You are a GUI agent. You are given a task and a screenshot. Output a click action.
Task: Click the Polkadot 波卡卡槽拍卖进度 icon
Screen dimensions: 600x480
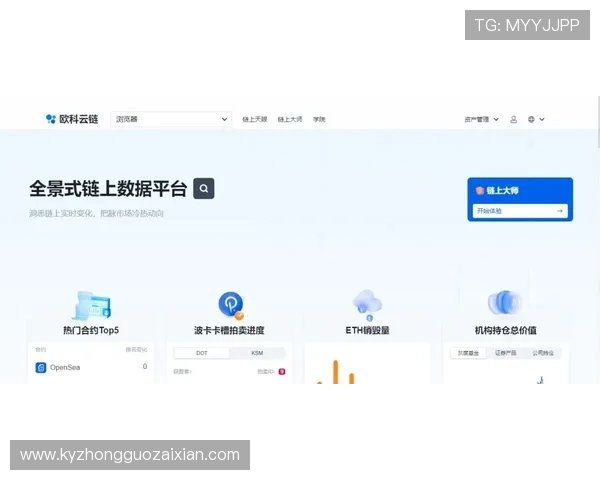(231, 305)
